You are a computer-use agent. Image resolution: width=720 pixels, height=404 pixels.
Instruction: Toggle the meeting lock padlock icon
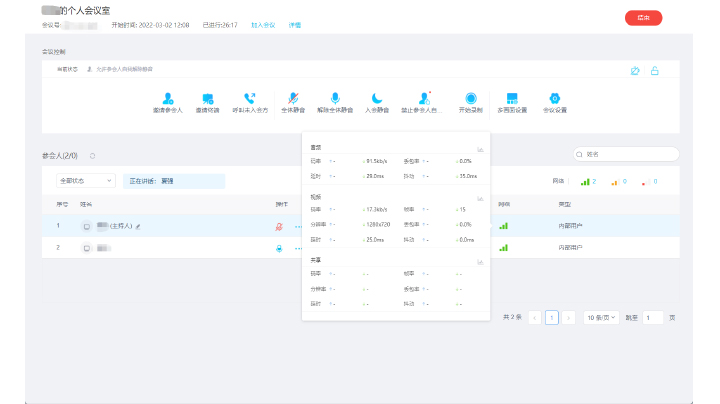(655, 71)
